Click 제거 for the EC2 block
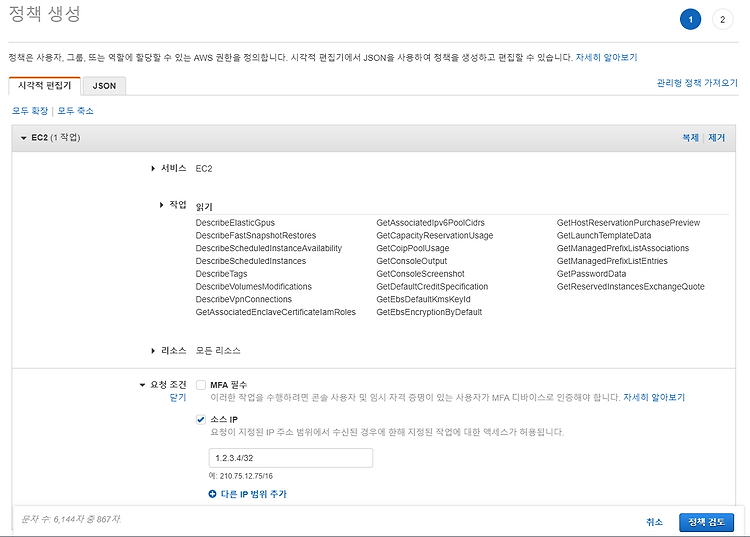 coord(717,138)
